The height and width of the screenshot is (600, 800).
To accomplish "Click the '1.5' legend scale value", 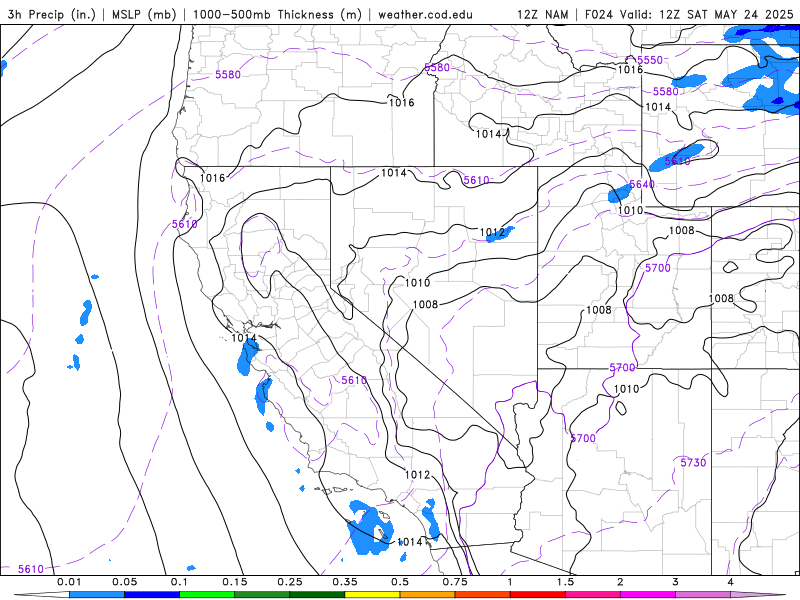I will pos(565,582).
